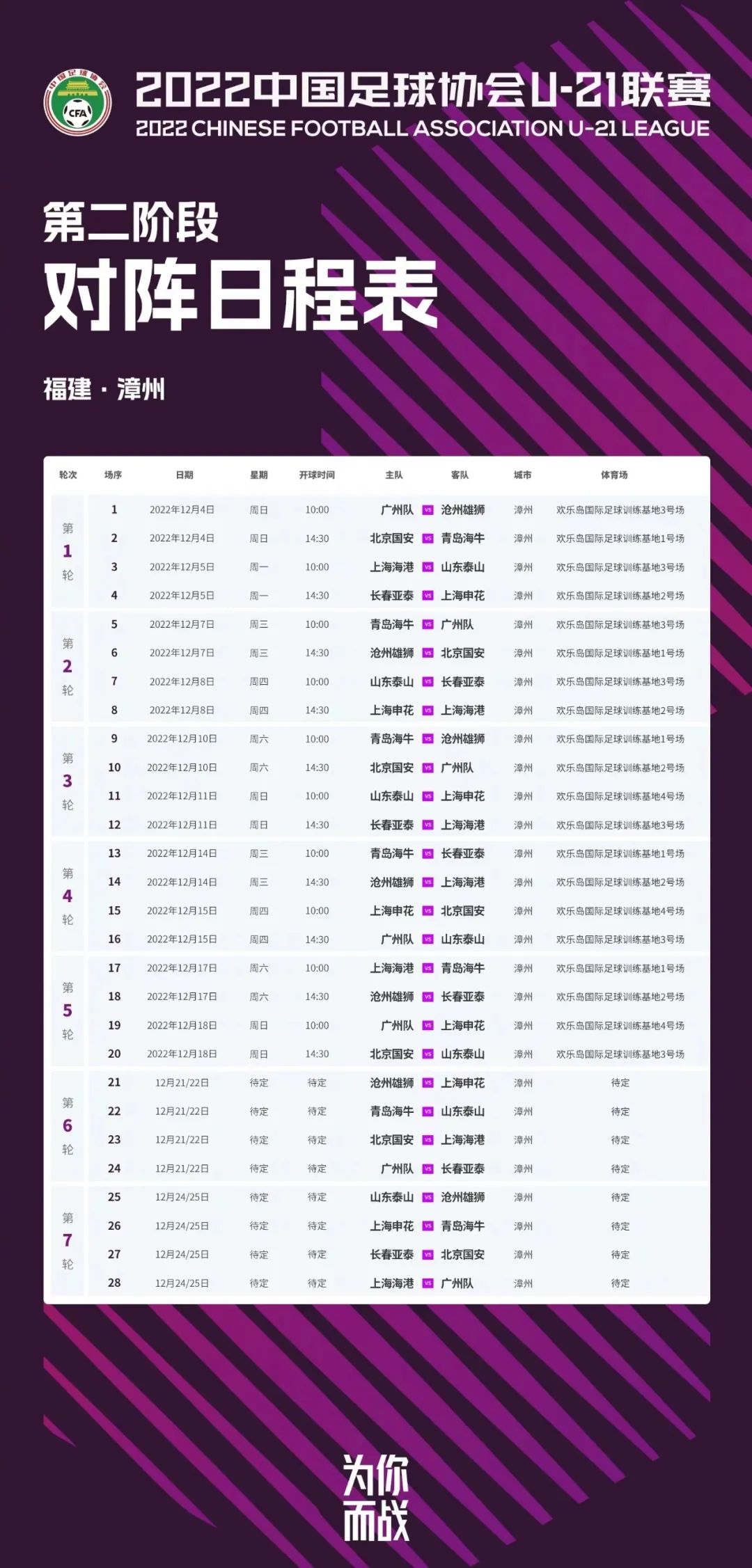Viewport: 752px width, 1568px height.
Task: Click VS badge between 沧州雄狮 and 上海申花
Action: [x=428, y=1083]
